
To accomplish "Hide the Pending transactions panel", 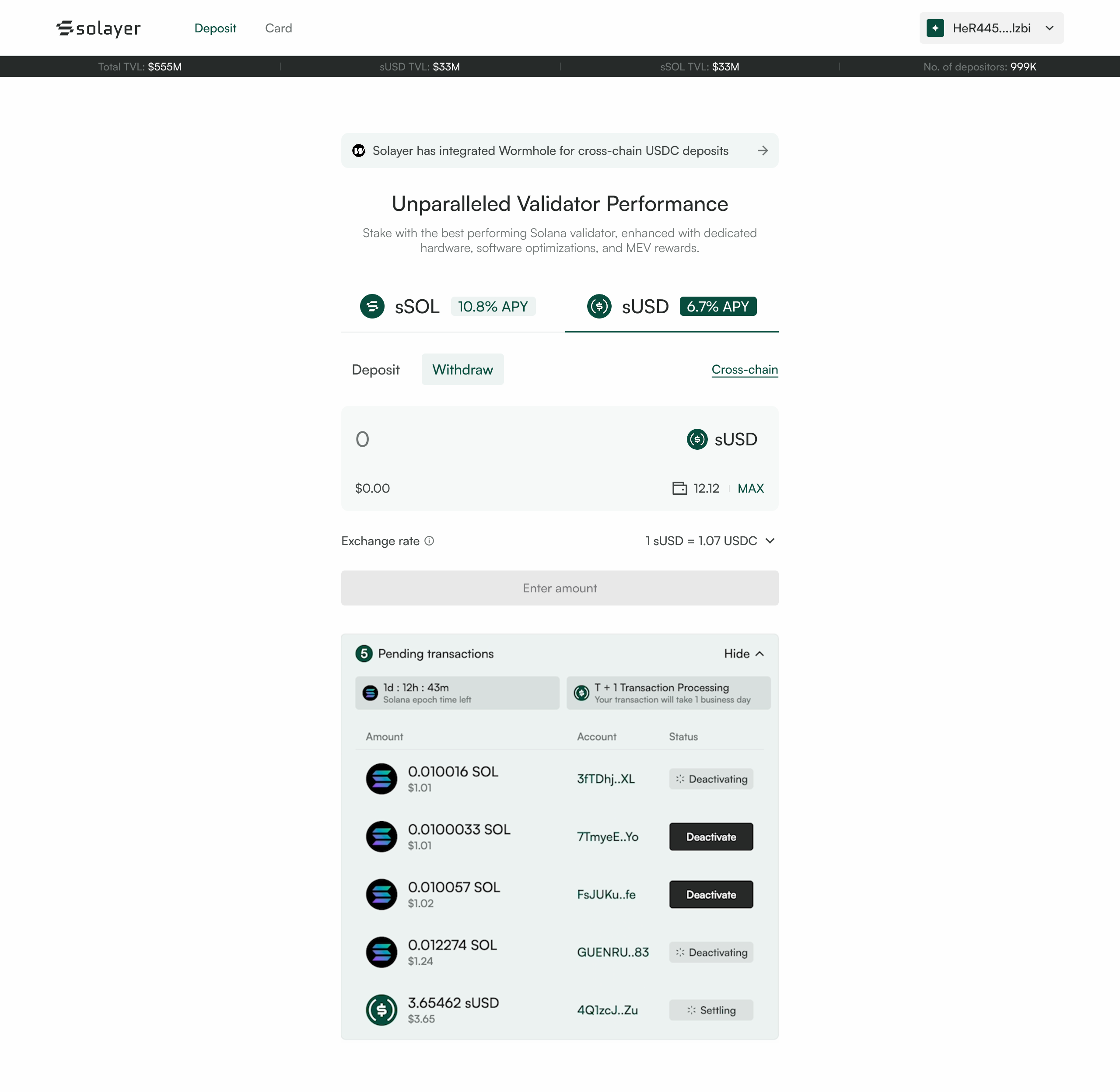I will point(744,654).
